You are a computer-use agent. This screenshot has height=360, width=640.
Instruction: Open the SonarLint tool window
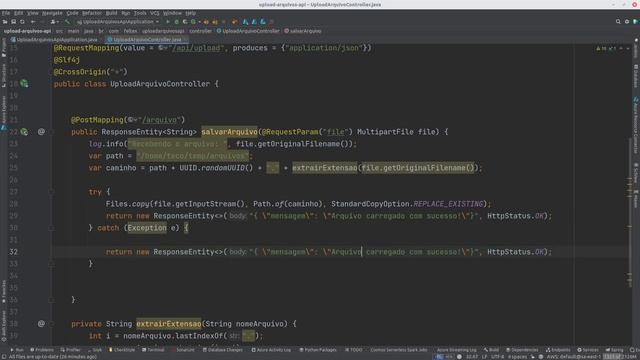[182, 350]
